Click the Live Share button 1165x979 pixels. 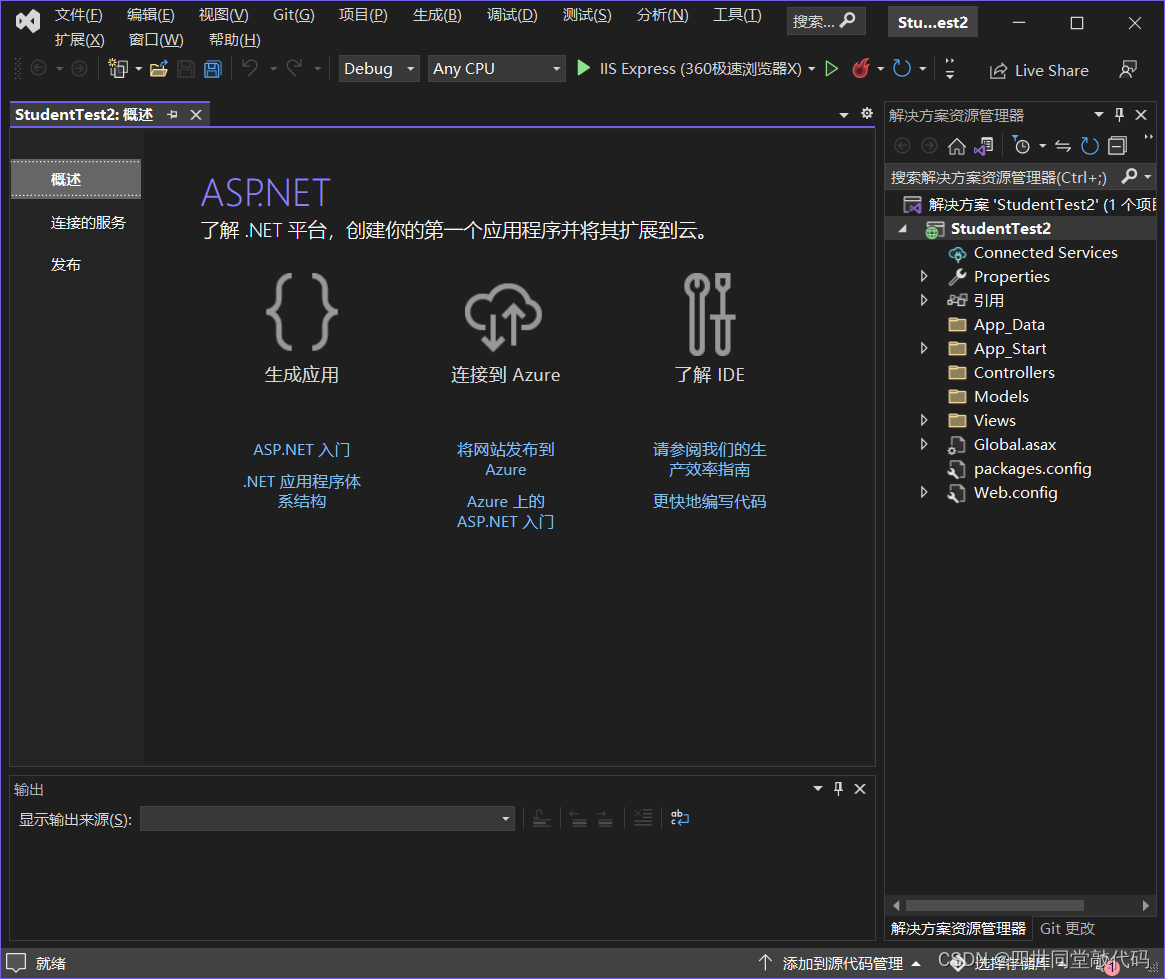pyautogui.click(x=1039, y=71)
